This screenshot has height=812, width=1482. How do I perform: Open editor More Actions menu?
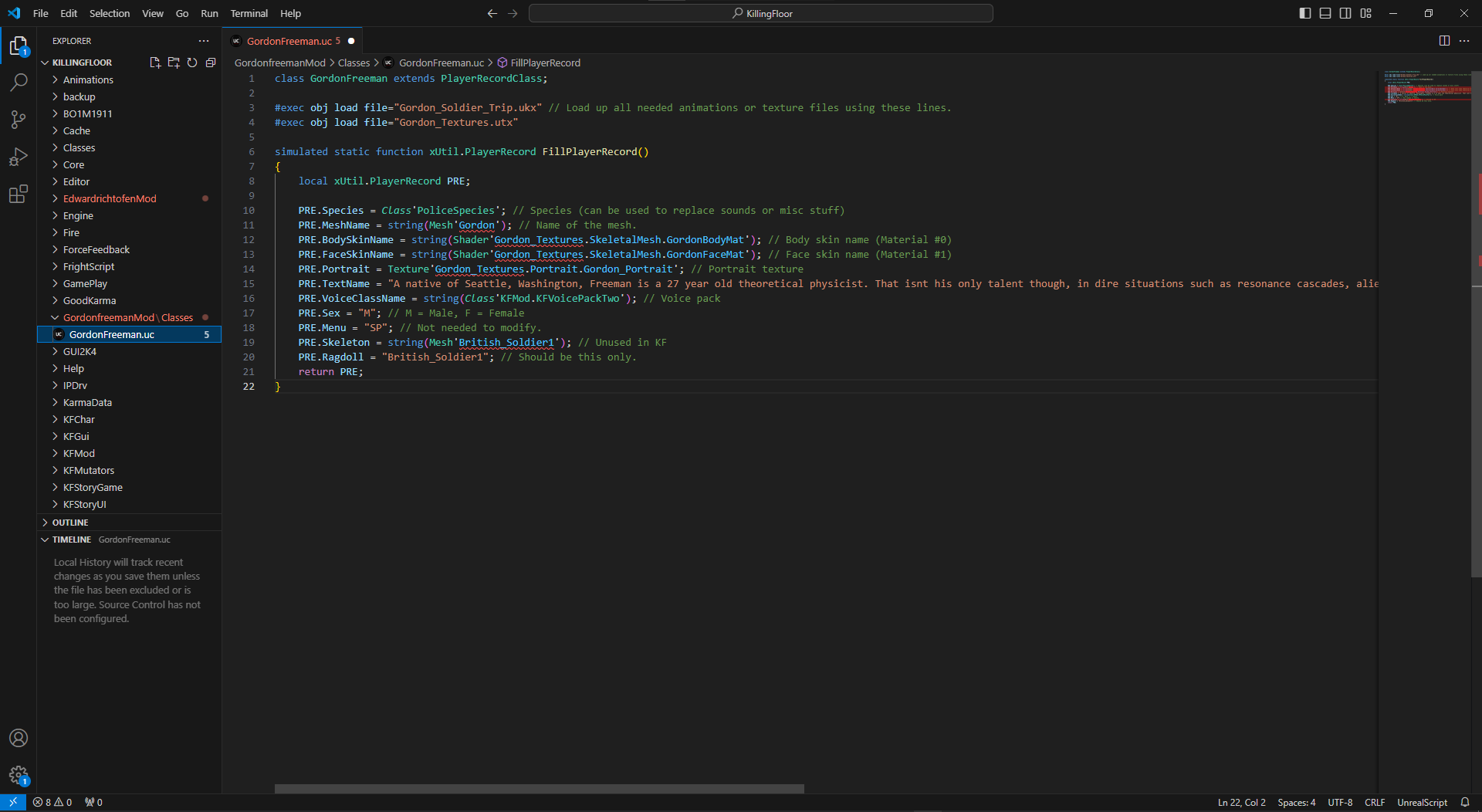[1464, 41]
